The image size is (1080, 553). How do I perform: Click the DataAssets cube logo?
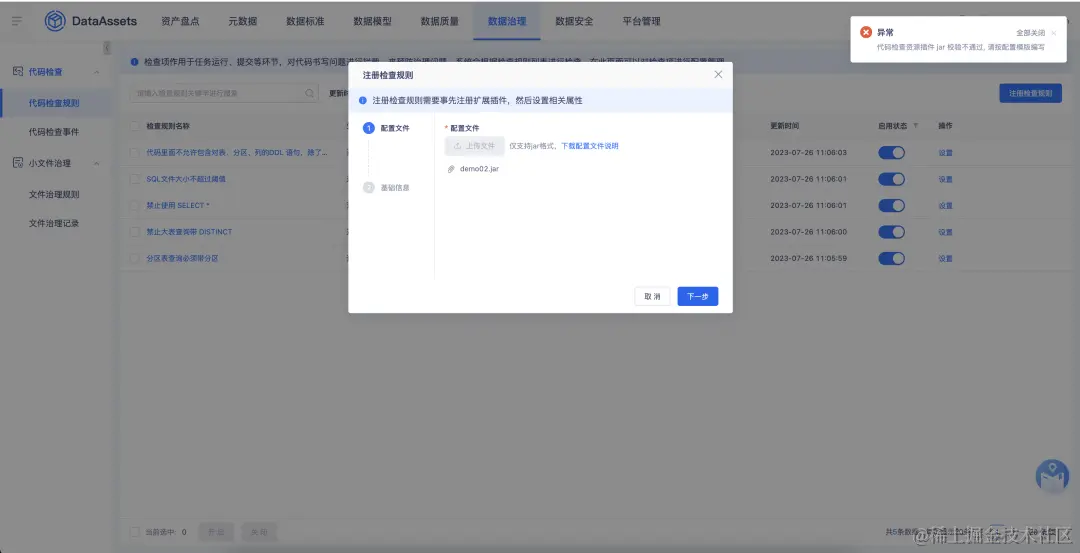click(55, 21)
